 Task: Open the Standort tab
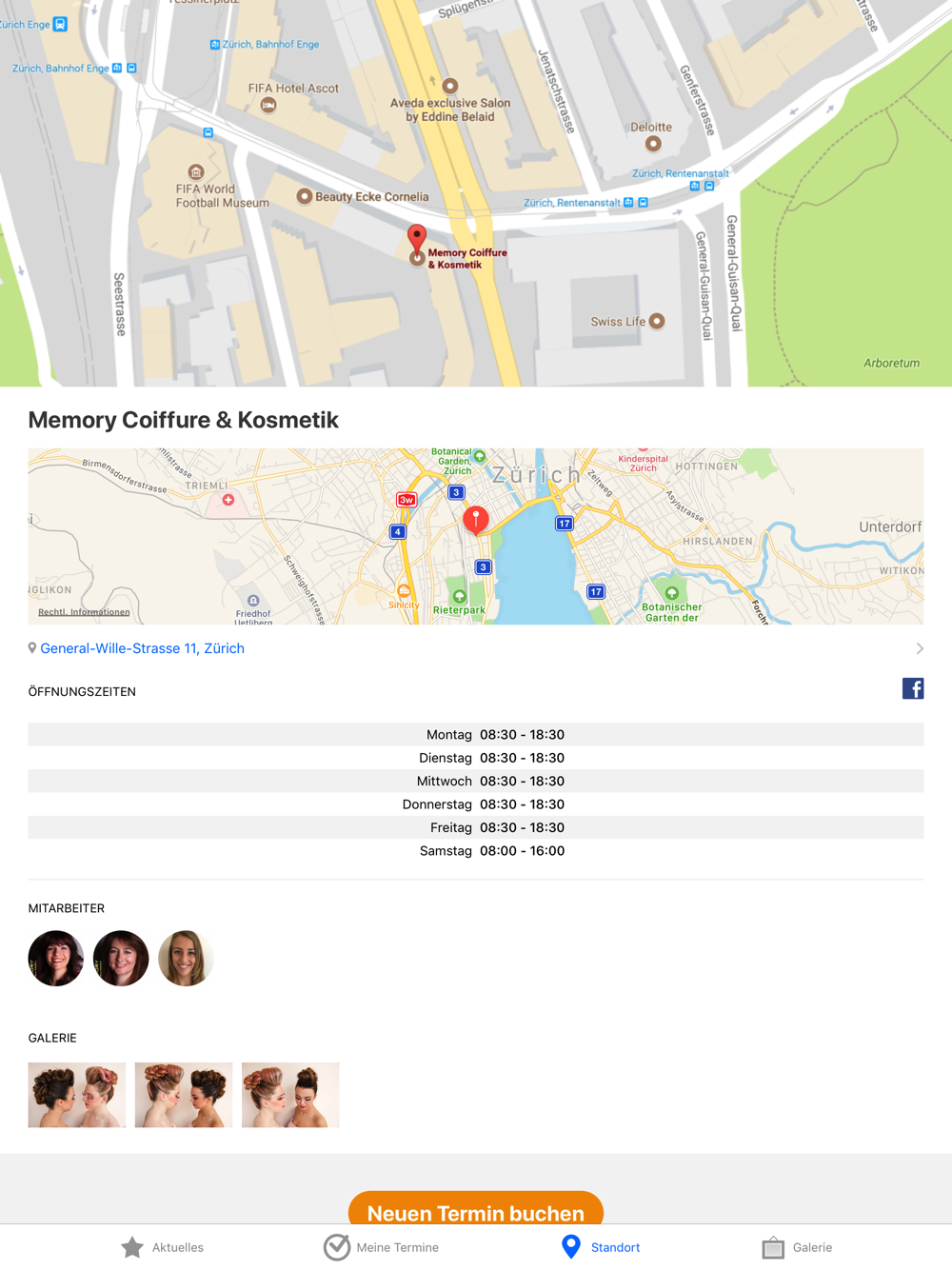(600, 1247)
